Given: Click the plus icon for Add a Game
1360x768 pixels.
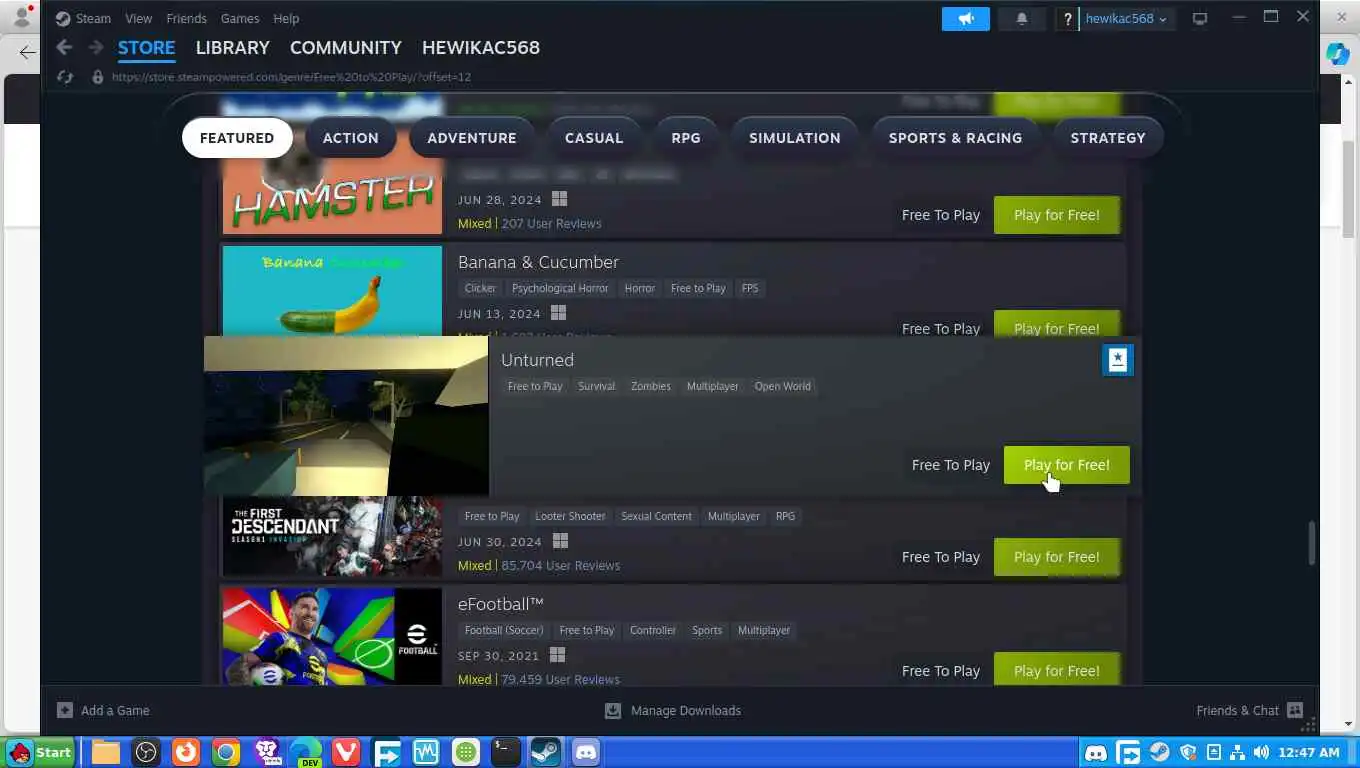Looking at the screenshot, I should click(x=65, y=710).
